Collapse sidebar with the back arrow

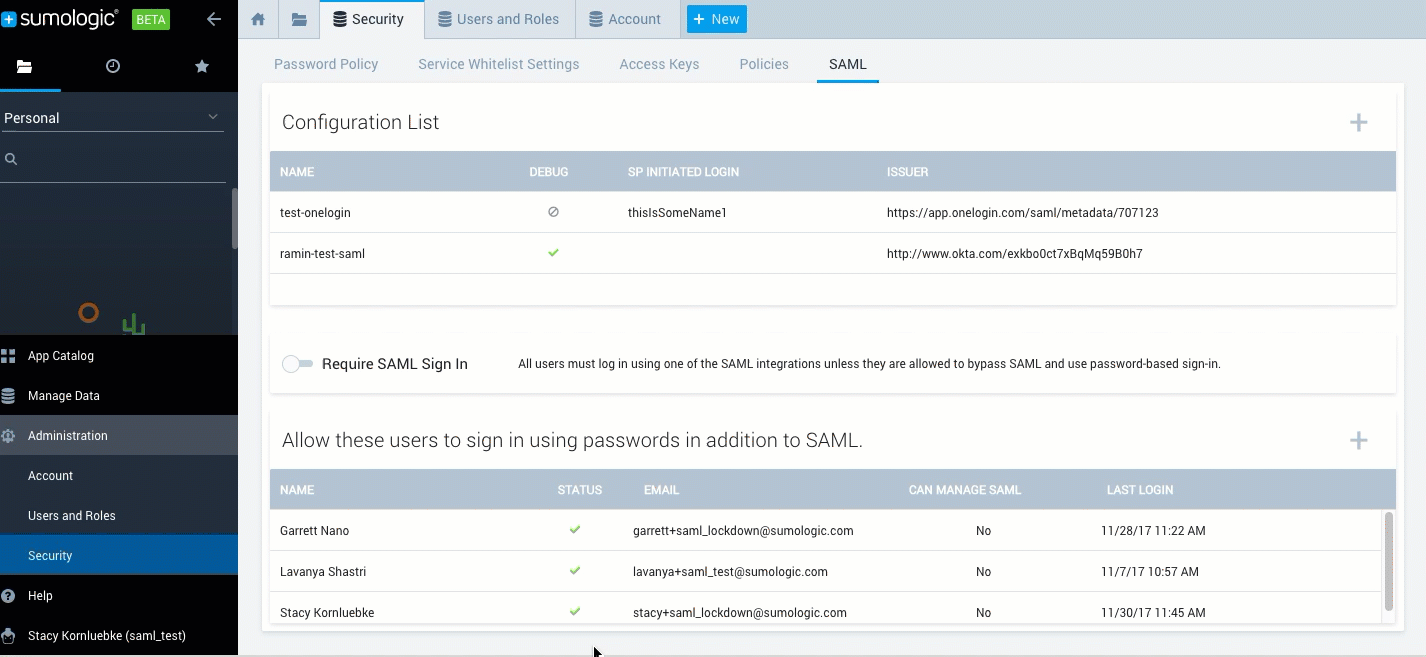click(213, 19)
